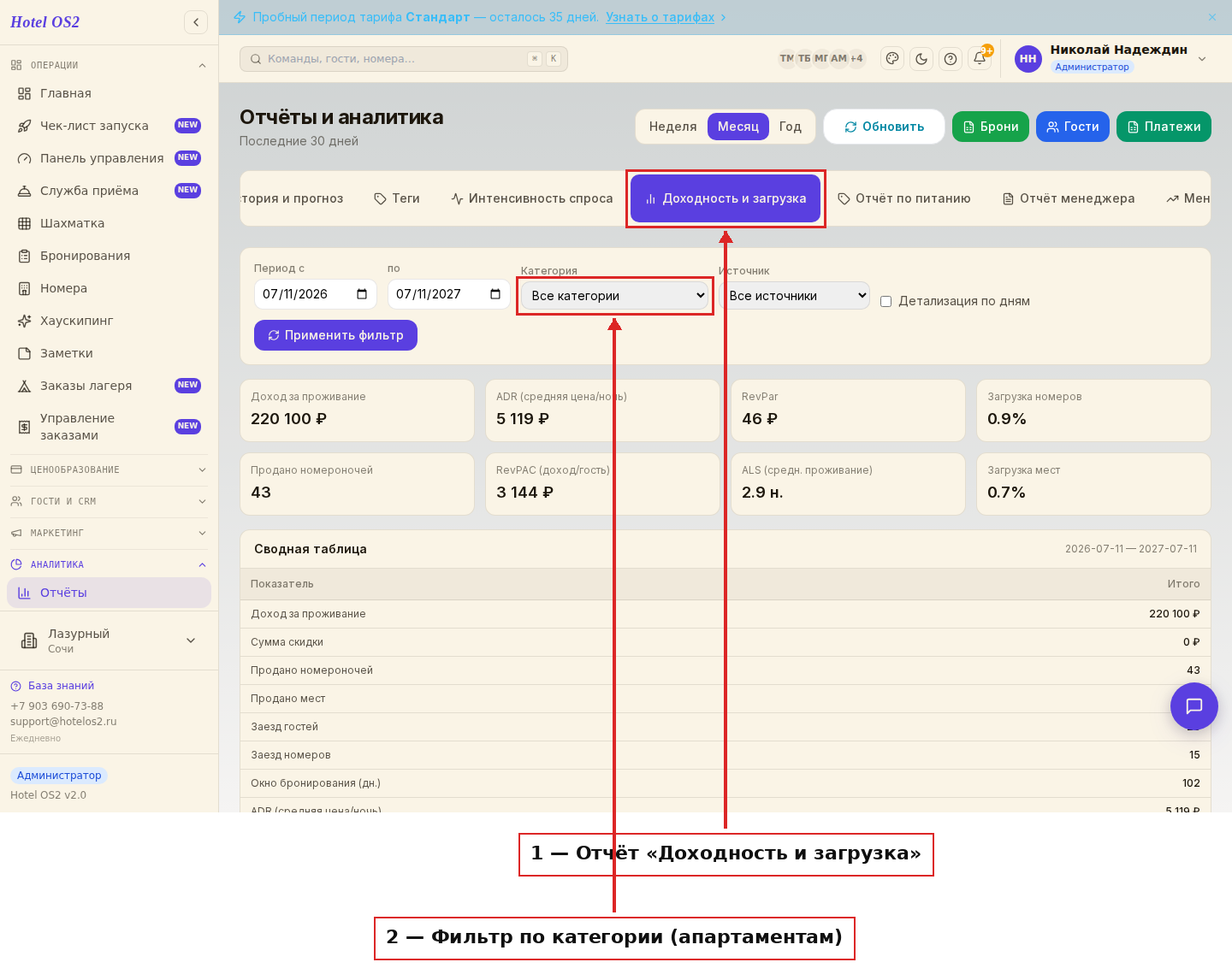Open Служба приёма bell item
1232x980 pixels.
[110, 191]
